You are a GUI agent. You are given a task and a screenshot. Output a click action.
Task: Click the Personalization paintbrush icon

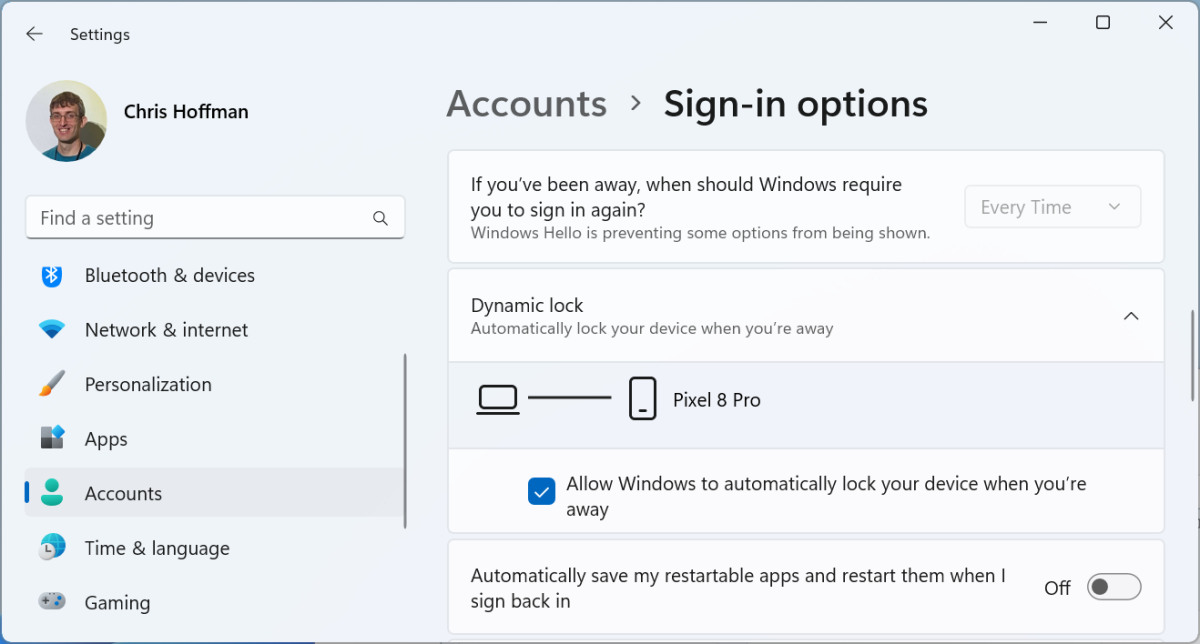tap(52, 385)
